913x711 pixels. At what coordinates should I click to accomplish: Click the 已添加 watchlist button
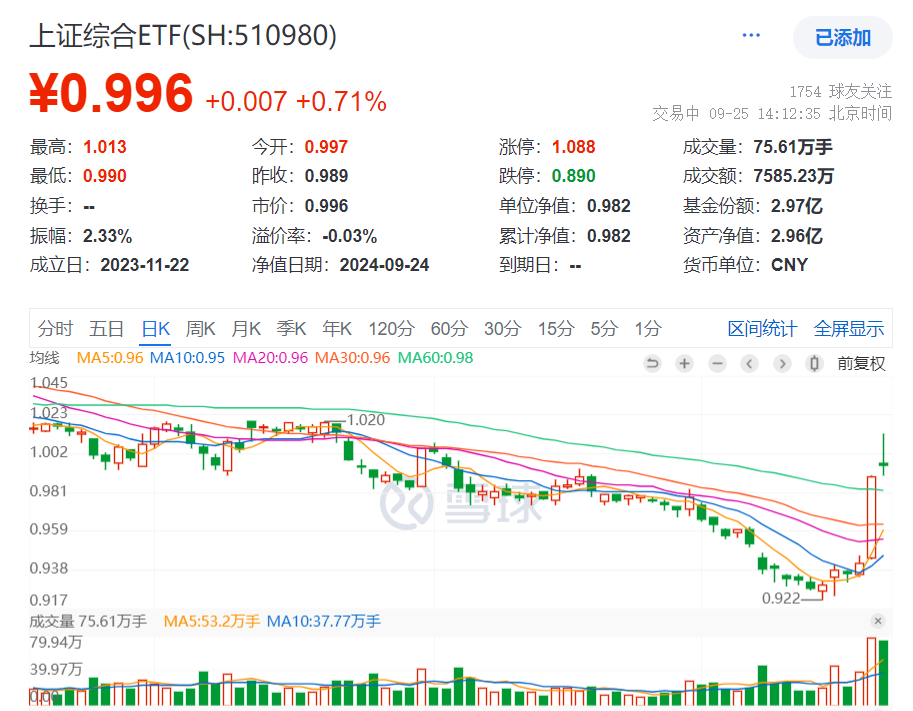tap(843, 38)
